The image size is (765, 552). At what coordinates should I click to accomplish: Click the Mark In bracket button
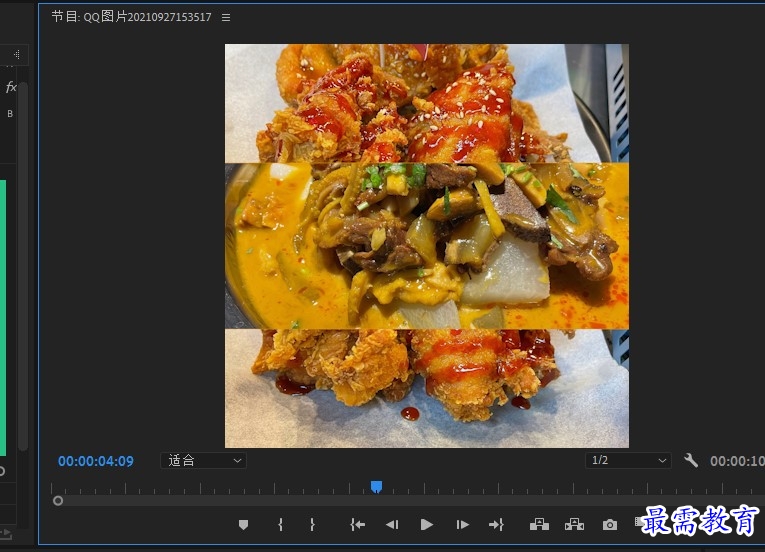pos(281,525)
